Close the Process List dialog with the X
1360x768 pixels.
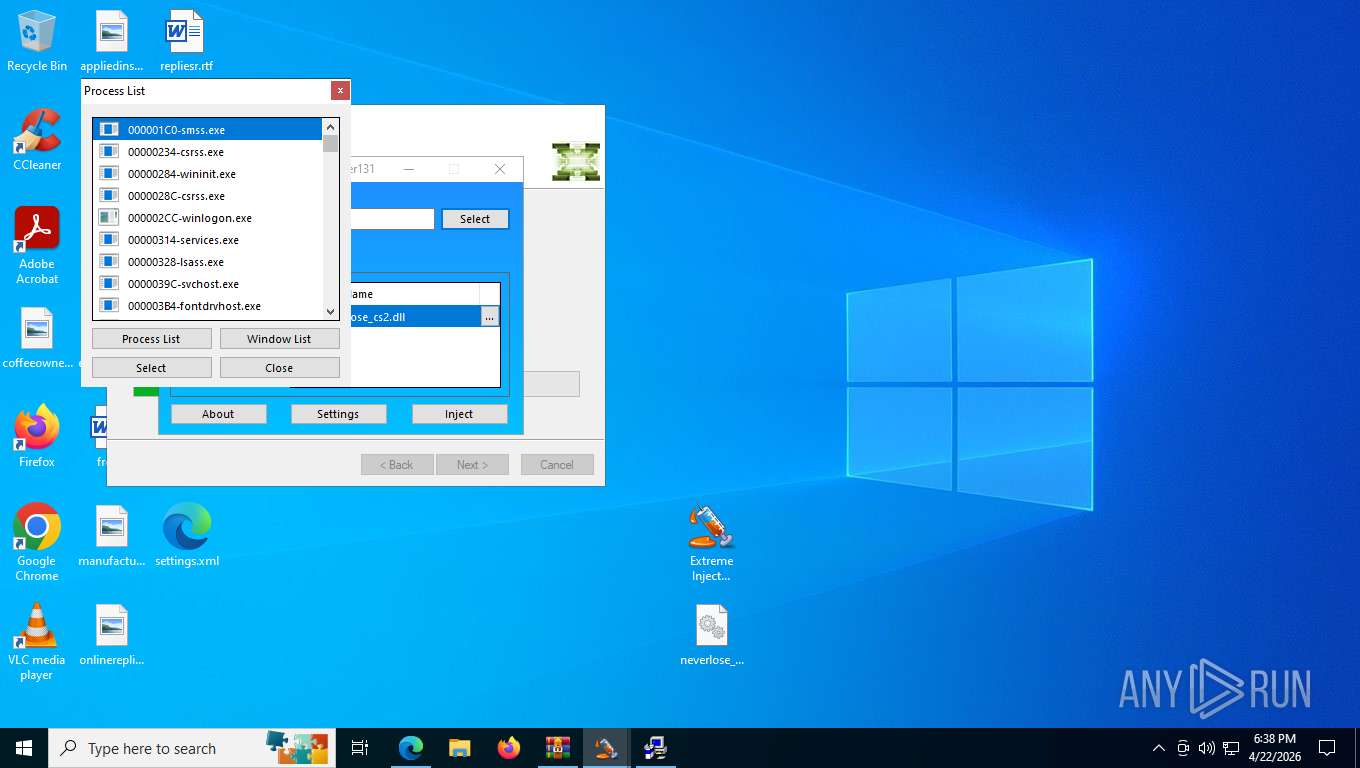(x=340, y=90)
